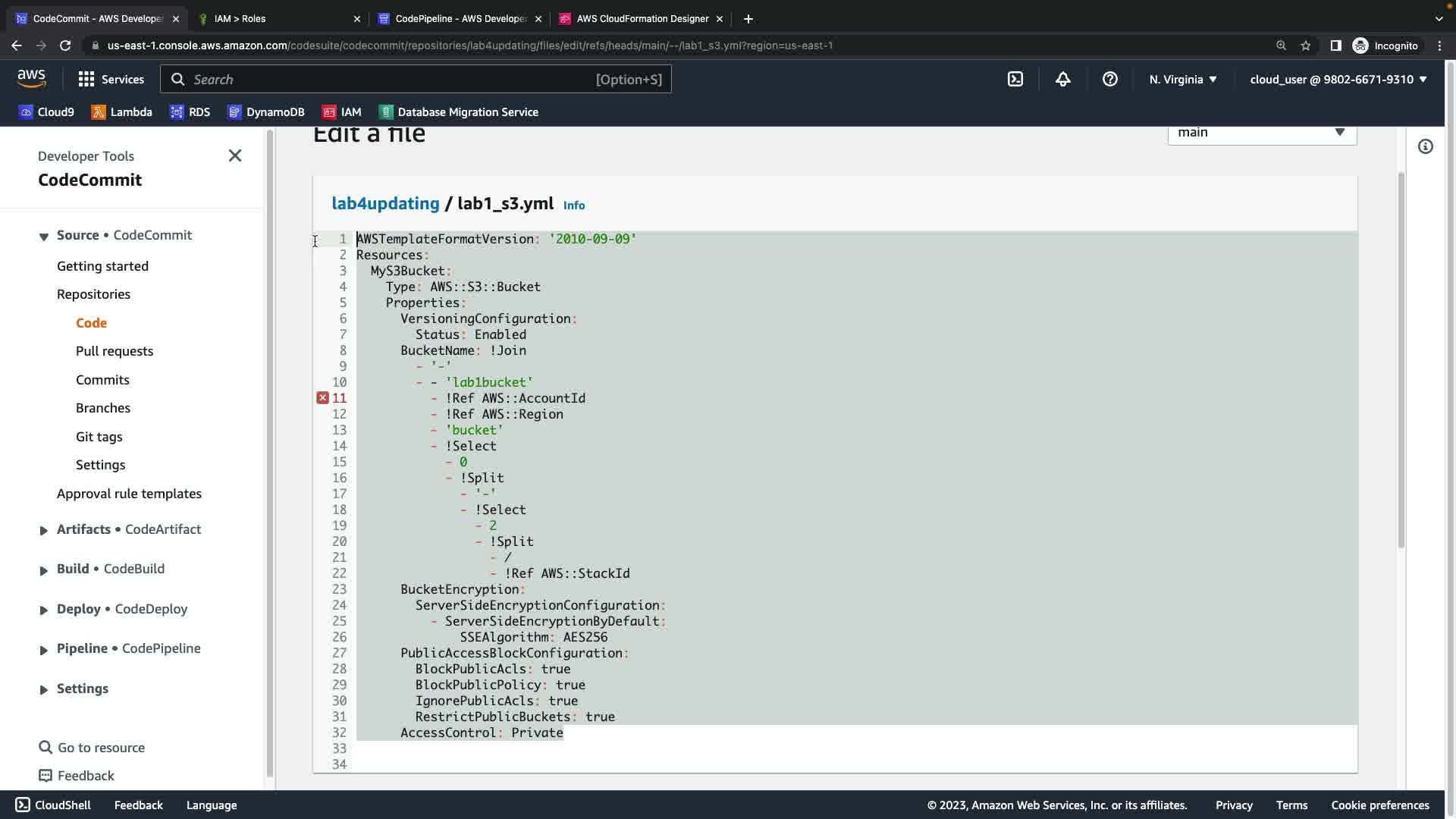Image resolution: width=1456 pixels, height=819 pixels.
Task: Open the notifications bell
Action: 1062,79
